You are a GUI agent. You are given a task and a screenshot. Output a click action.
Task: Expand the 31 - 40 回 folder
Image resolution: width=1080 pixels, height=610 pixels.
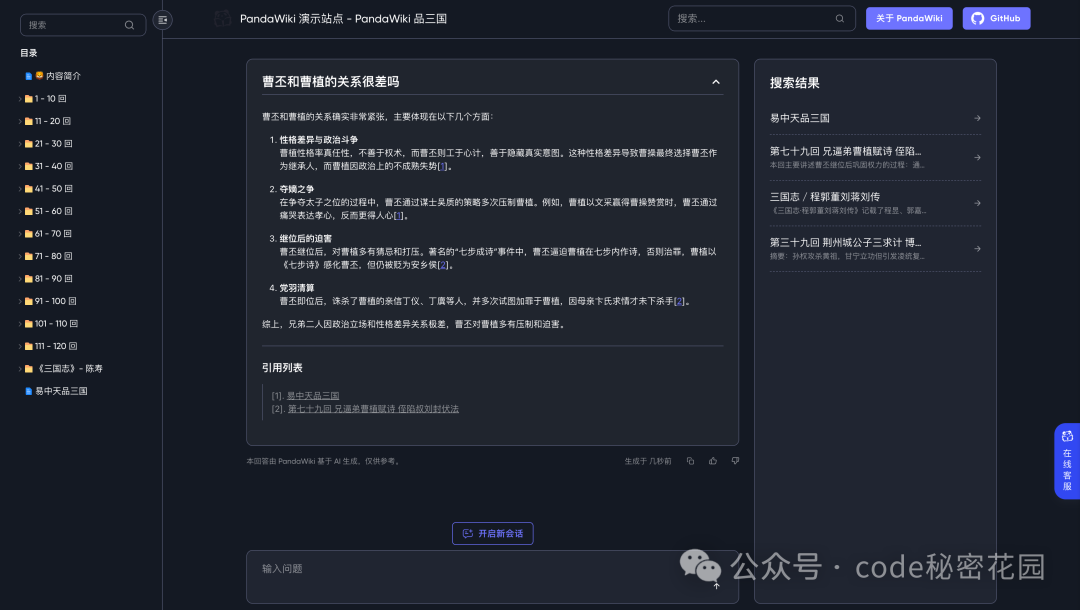tap(20, 167)
